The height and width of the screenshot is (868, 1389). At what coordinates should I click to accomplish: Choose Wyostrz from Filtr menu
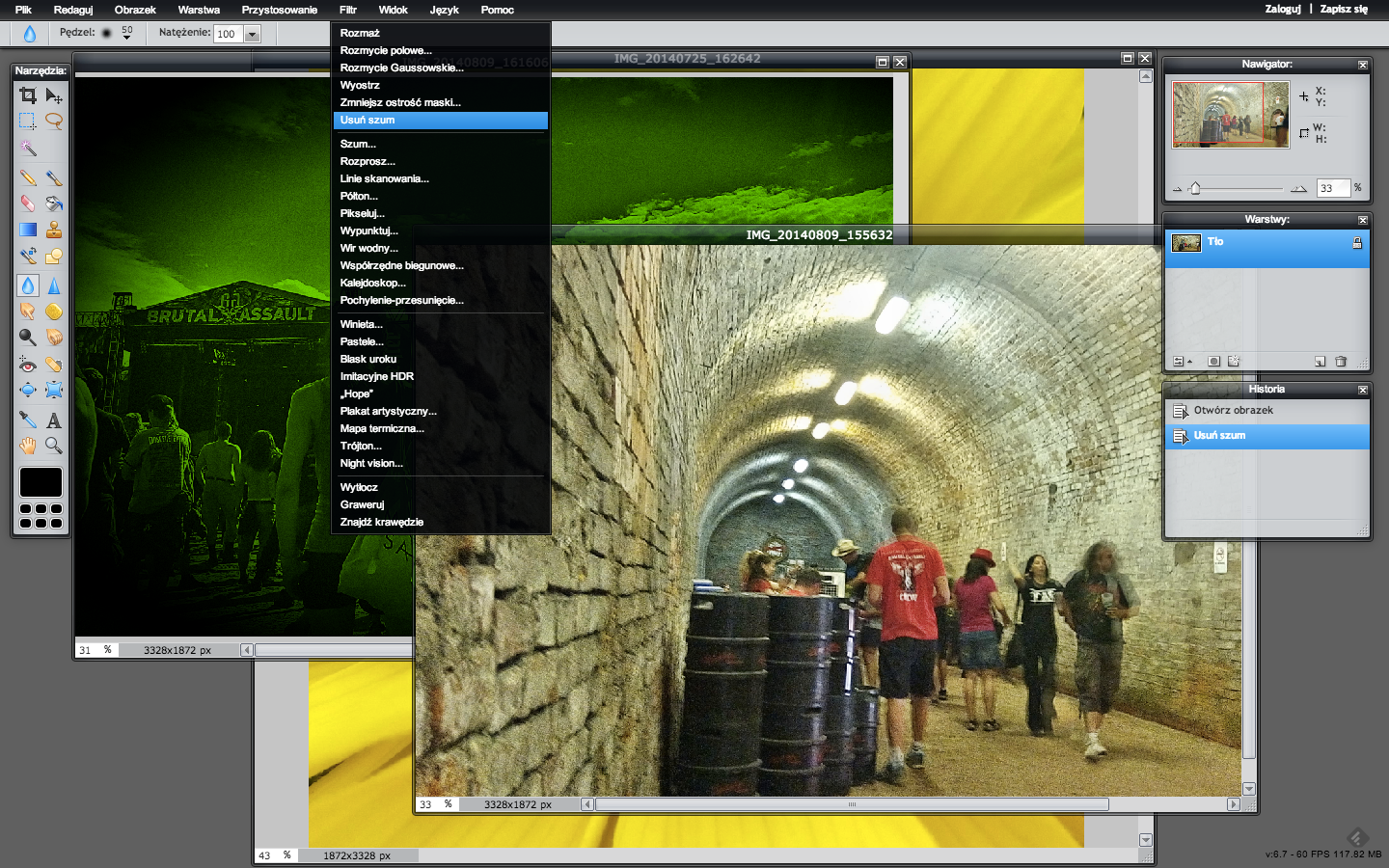pyautogui.click(x=441, y=85)
